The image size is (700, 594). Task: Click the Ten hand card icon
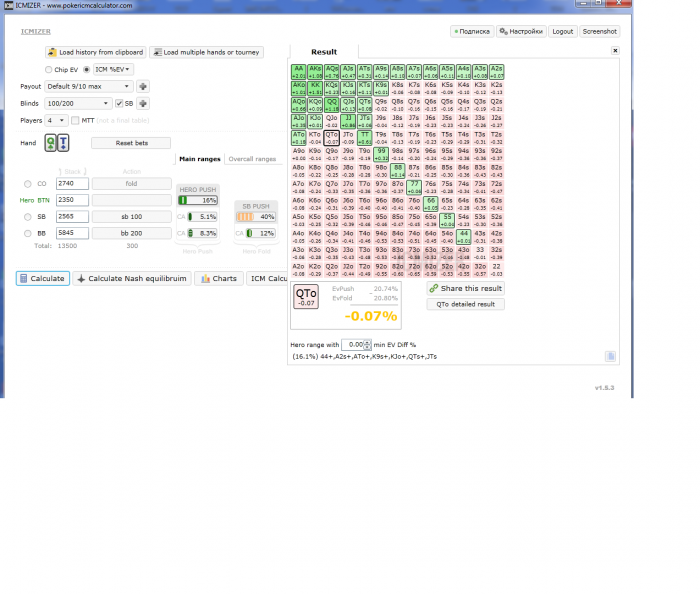click(63, 143)
